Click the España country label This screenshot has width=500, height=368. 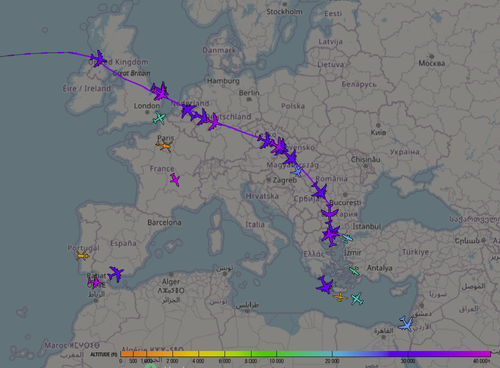click(x=123, y=243)
